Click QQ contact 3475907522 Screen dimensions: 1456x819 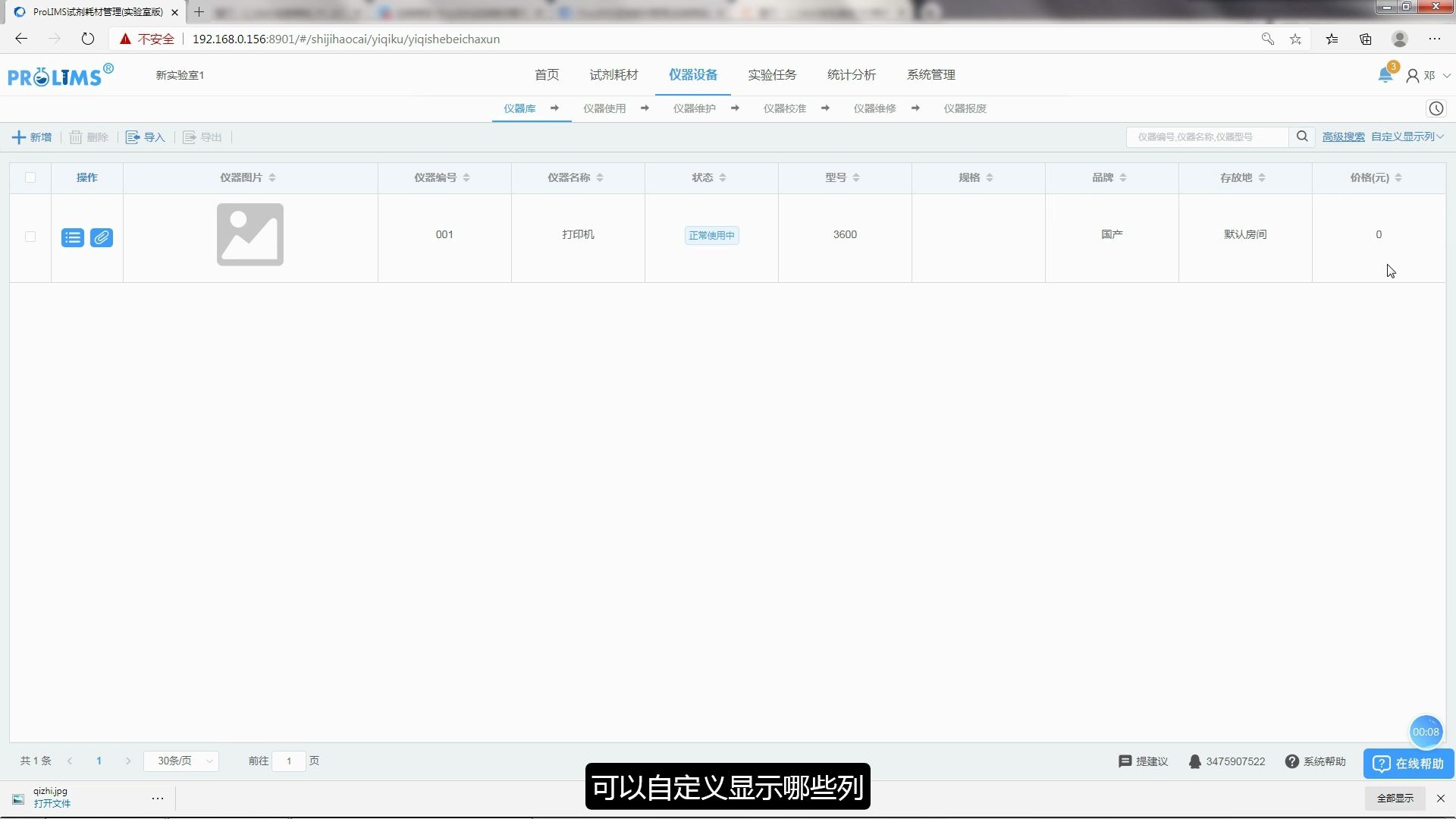click(1226, 761)
